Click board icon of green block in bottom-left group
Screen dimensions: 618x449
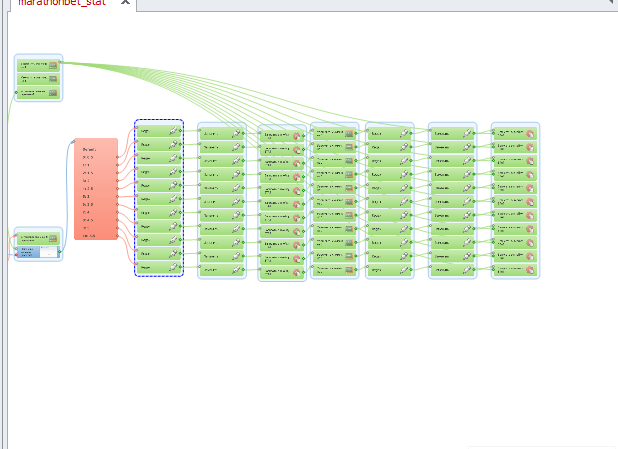click(x=53, y=238)
